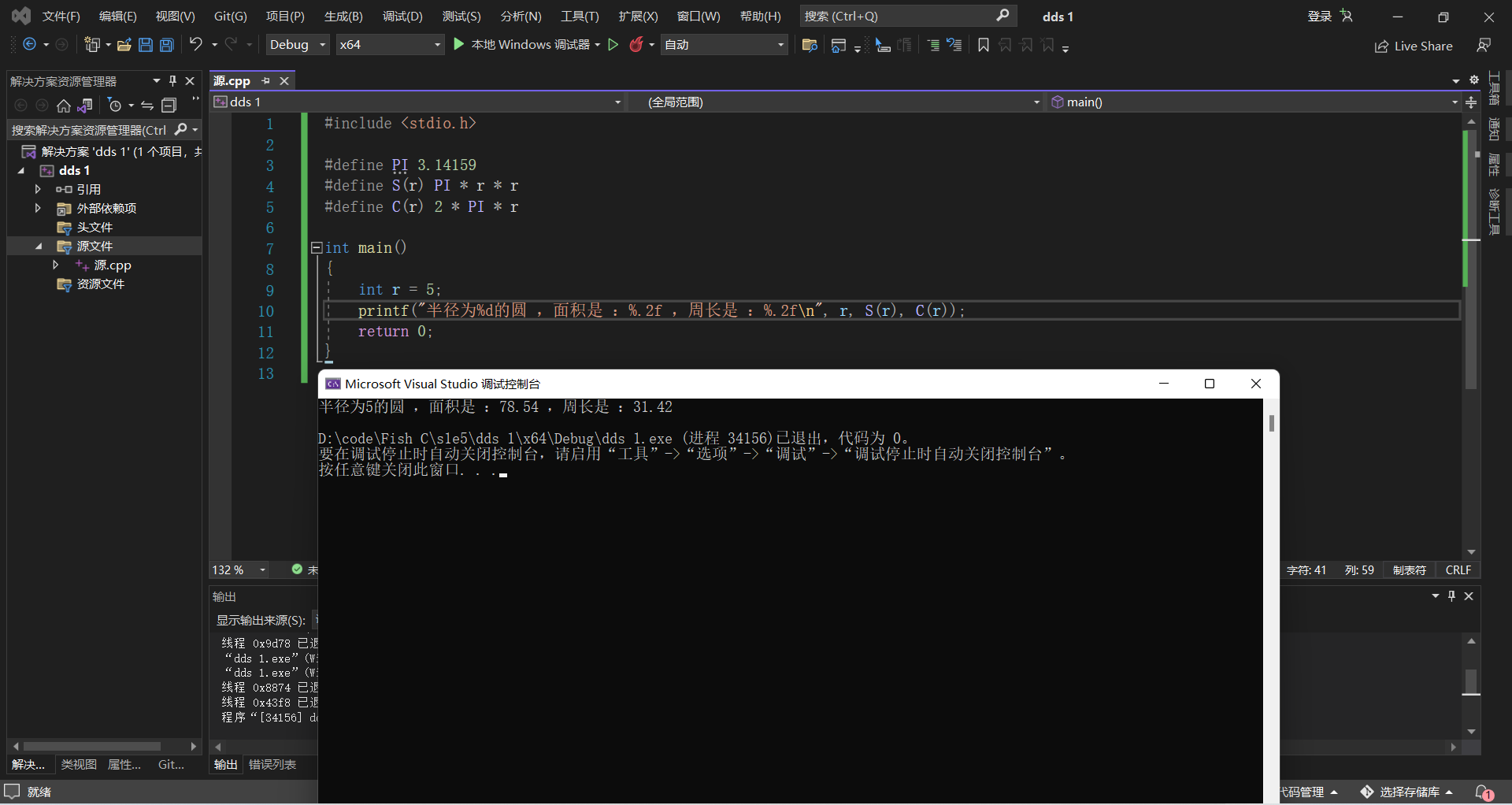
Task: Click the debug console vertical scrollbar thumb
Action: click(1271, 423)
